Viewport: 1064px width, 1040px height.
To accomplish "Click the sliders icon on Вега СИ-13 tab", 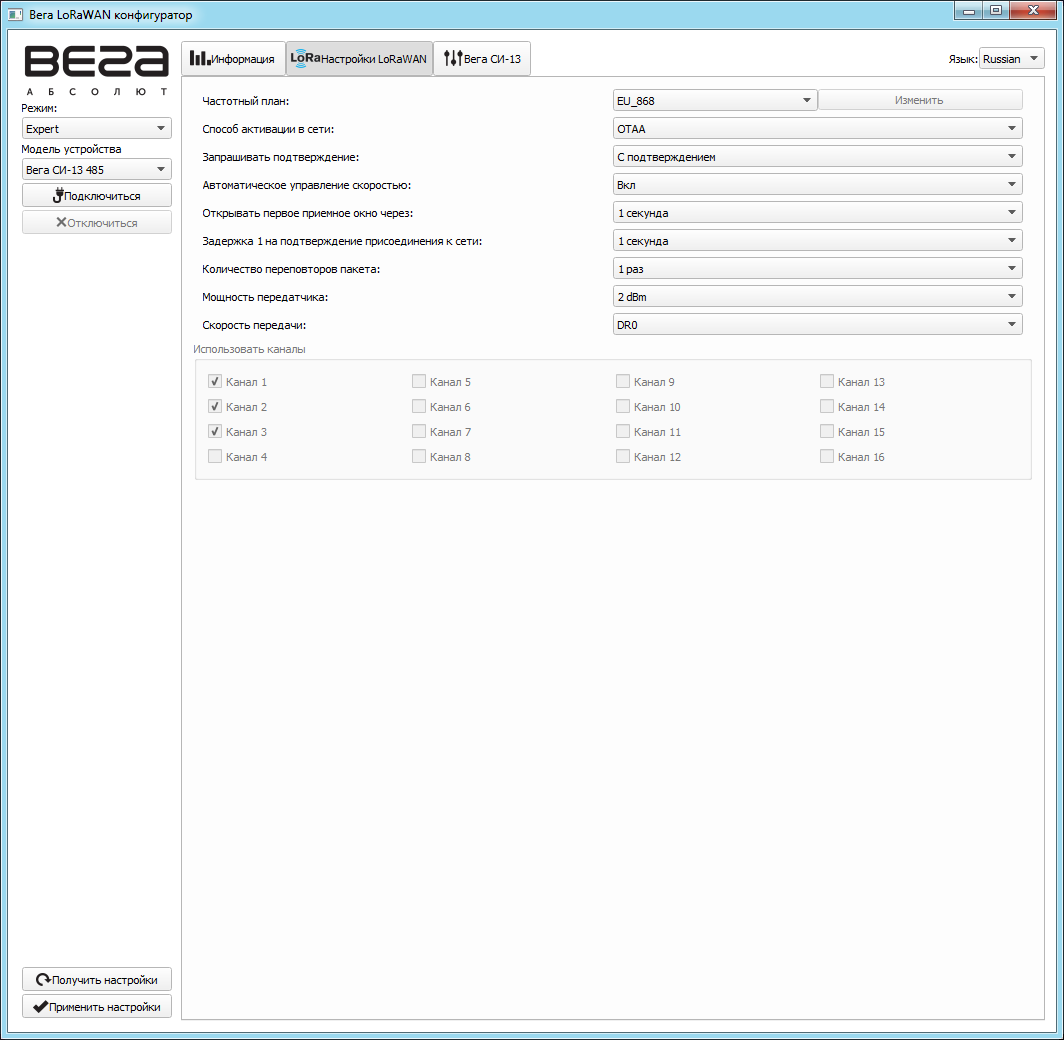I will click(453, 58).
